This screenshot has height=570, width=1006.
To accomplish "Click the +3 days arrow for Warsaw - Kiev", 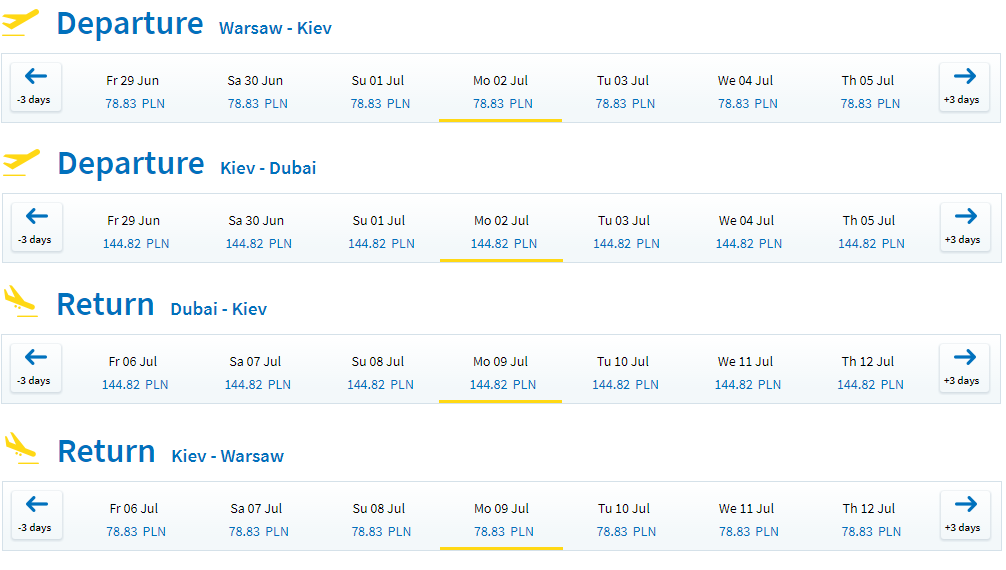I will tap(964, 87).
